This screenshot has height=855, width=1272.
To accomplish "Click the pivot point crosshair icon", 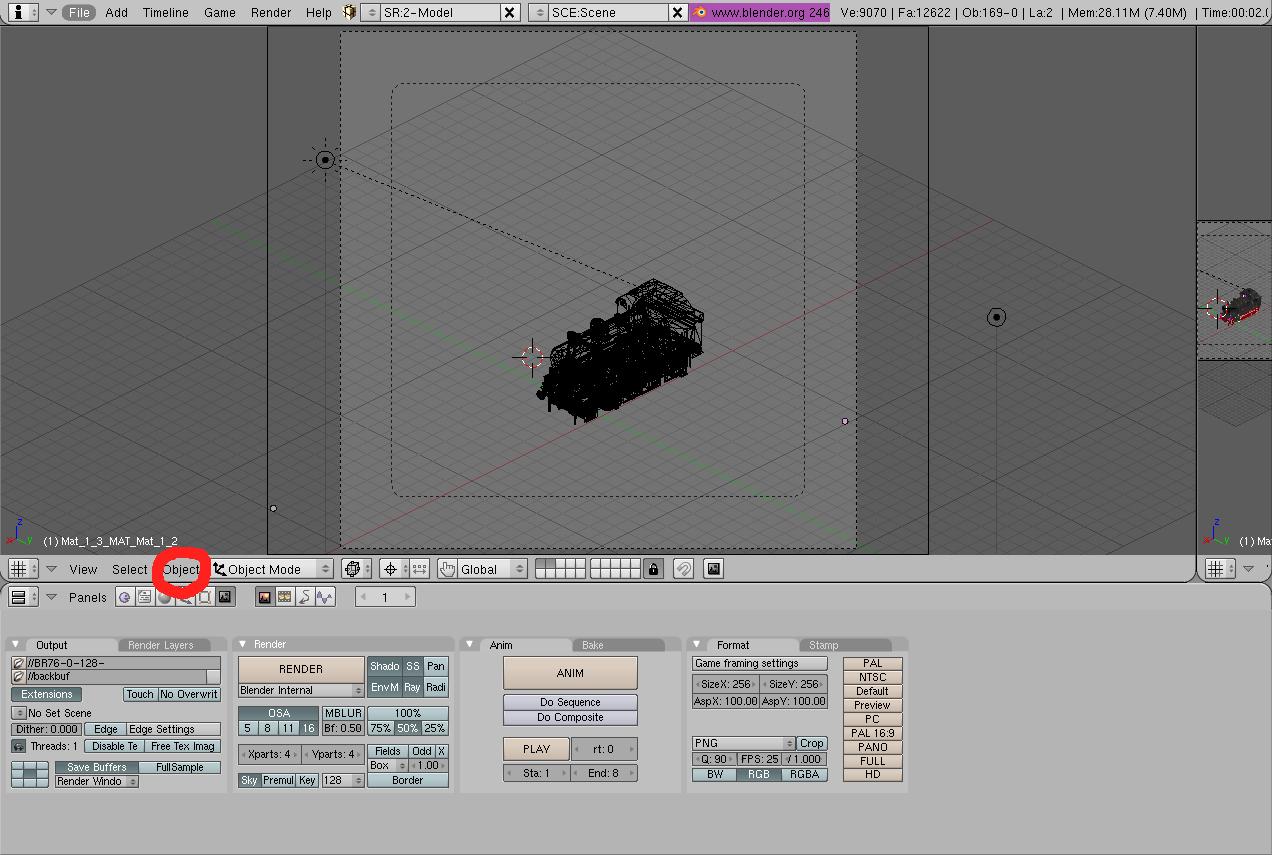I will pyautogui.click(x=390, y=569).
